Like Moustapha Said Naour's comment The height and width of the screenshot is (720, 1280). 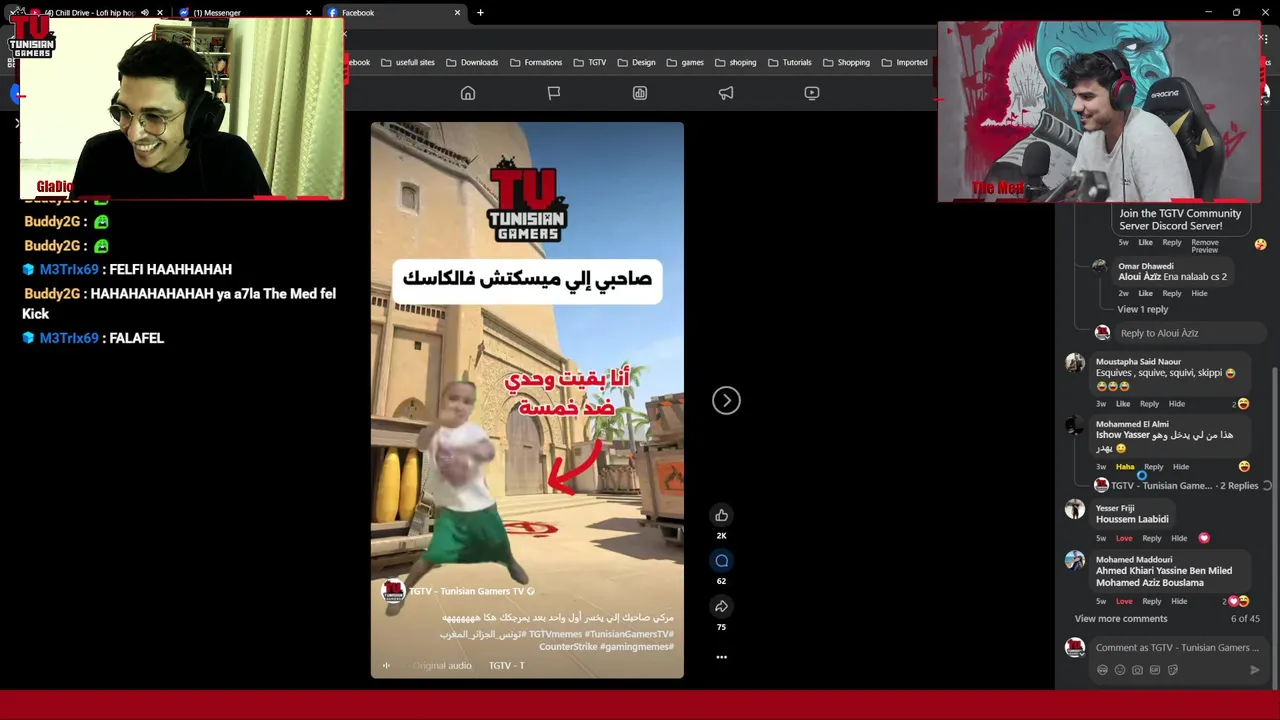tap(1123, 404)
